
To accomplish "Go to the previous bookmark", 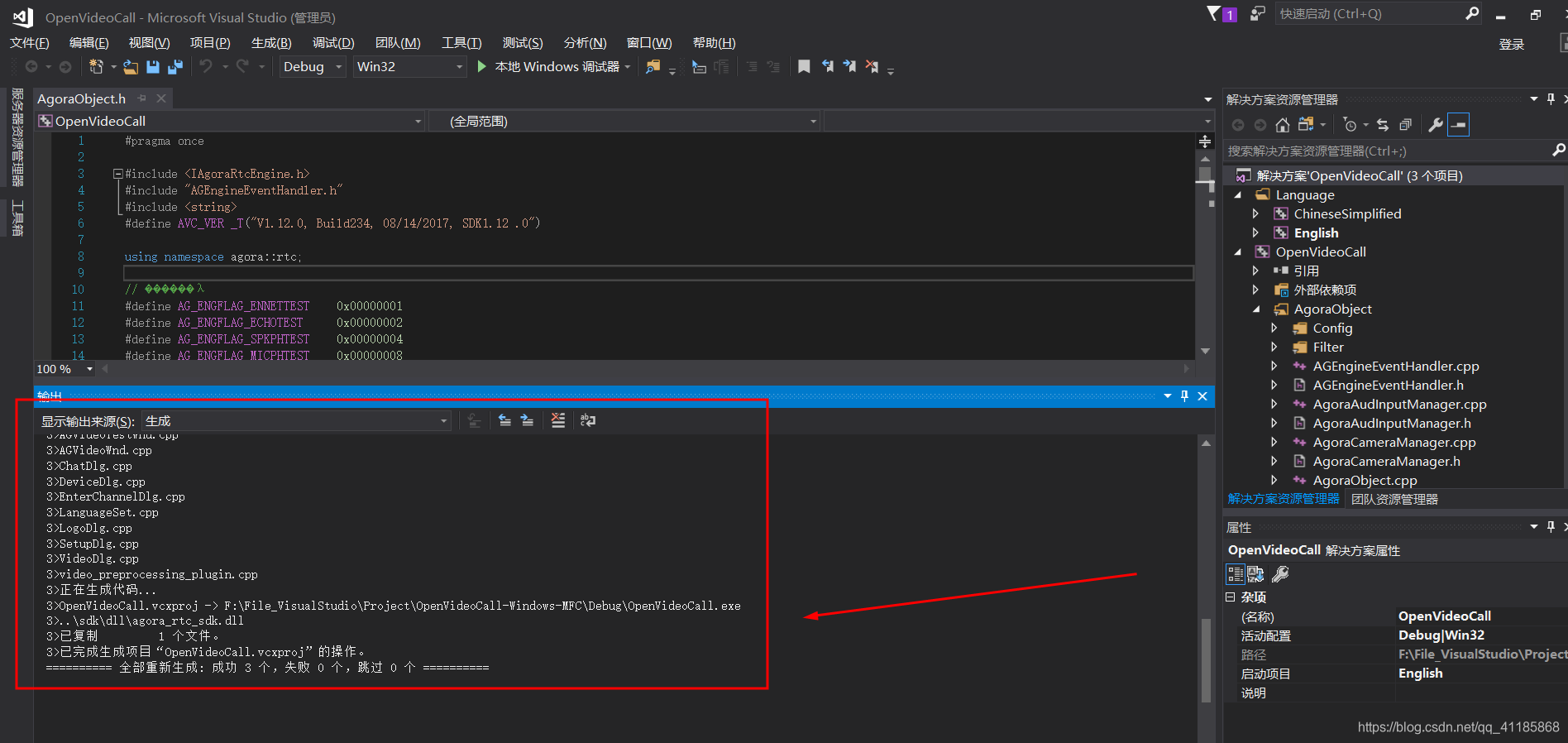I will 827,66.
